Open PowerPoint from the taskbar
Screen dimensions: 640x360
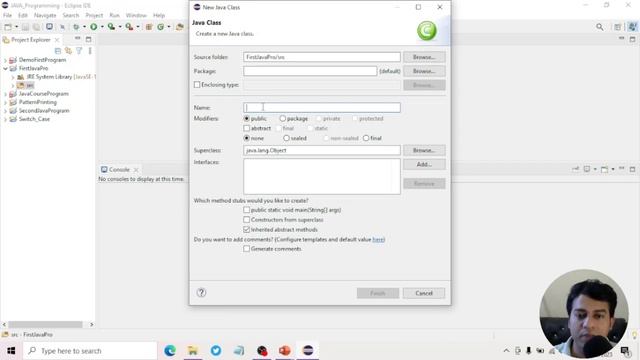[284, 351]
